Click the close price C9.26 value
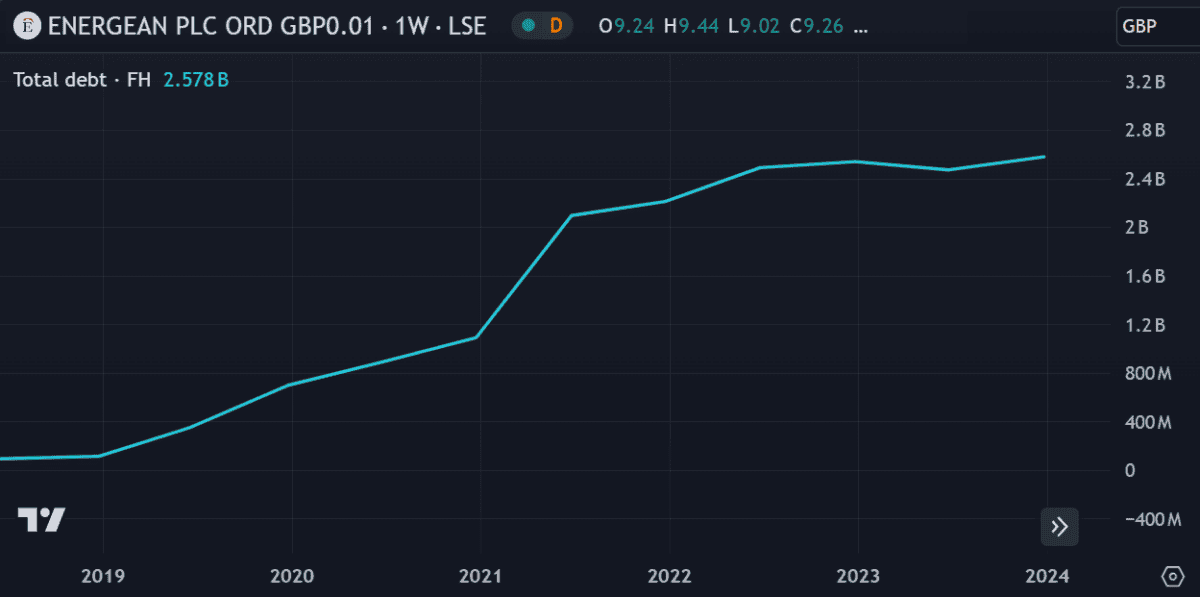The height and width of the screenshot is (597, 1200). click(817, 26)
